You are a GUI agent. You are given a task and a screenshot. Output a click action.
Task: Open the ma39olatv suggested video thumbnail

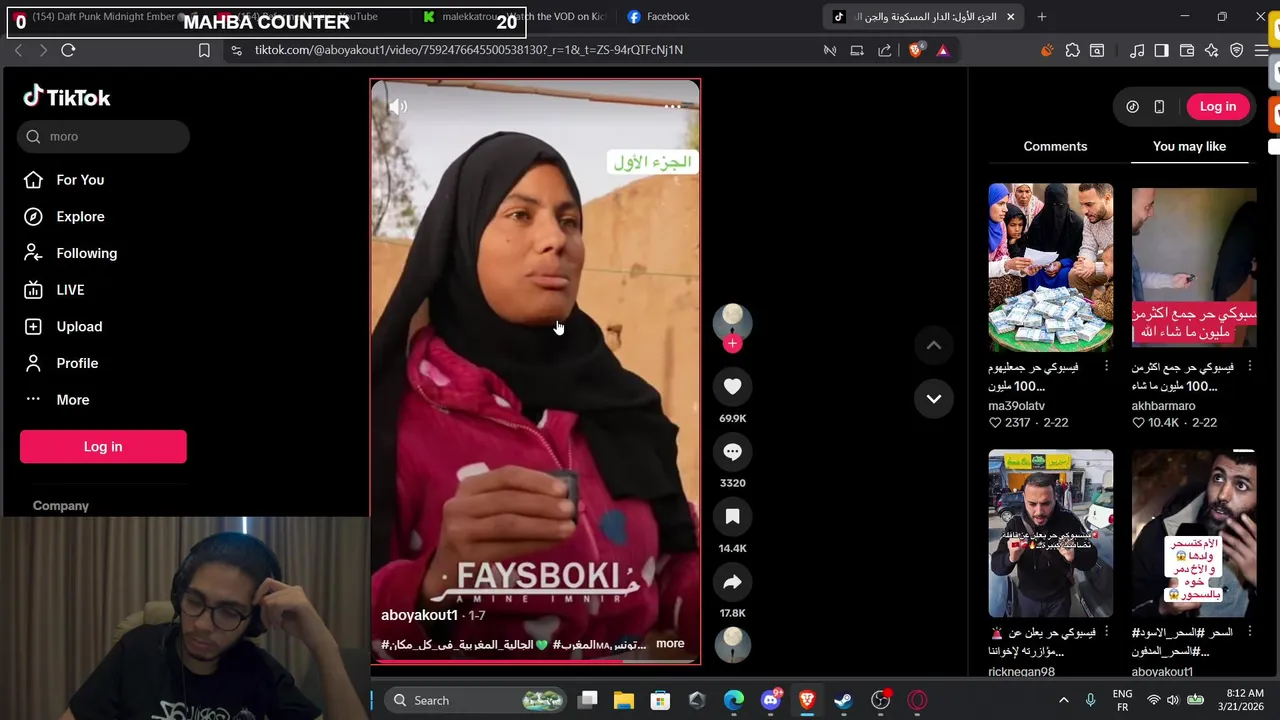pos(1050,267)
